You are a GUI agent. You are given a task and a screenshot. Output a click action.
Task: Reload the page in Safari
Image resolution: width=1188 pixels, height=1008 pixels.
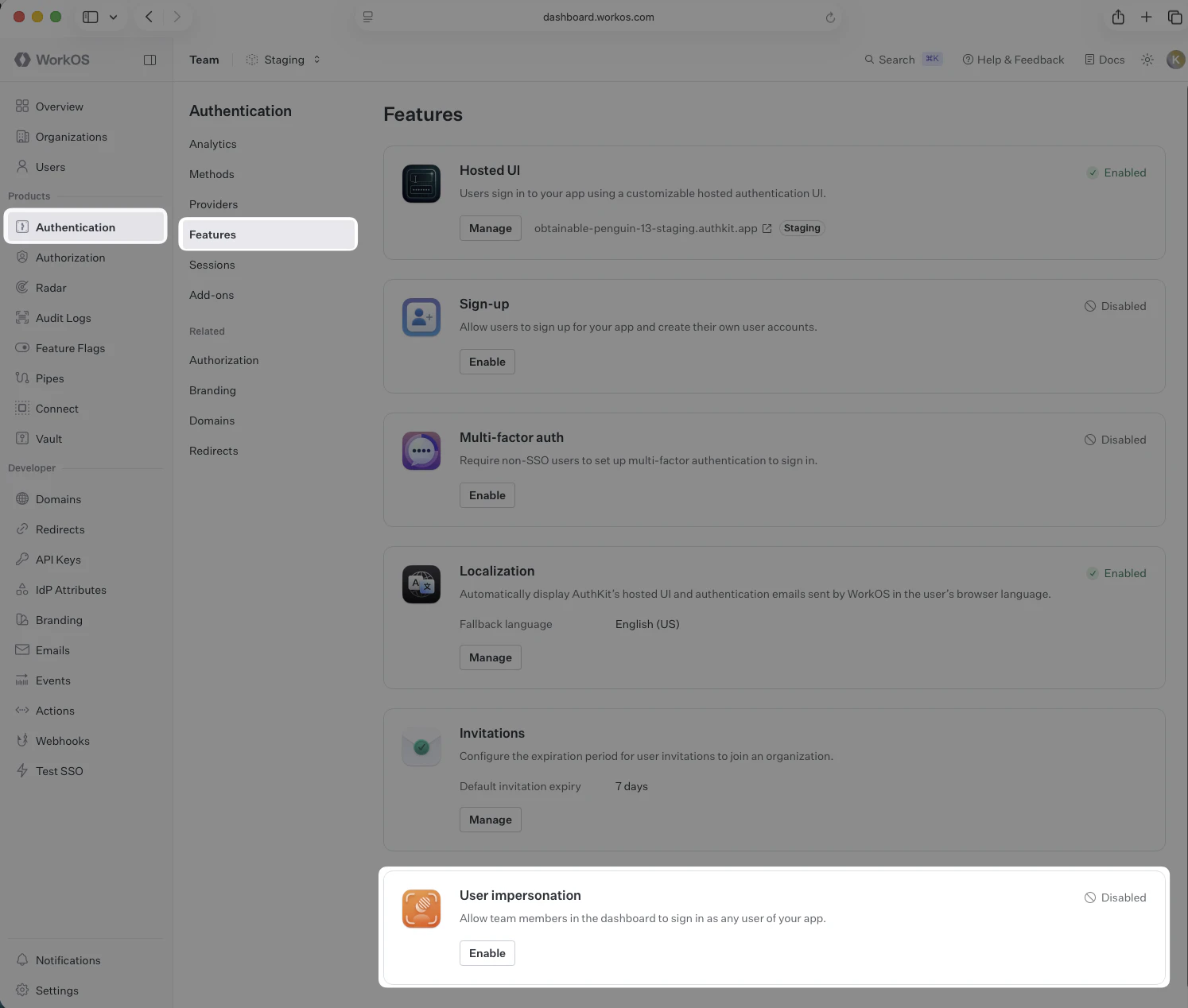click(x=830, y=17)
